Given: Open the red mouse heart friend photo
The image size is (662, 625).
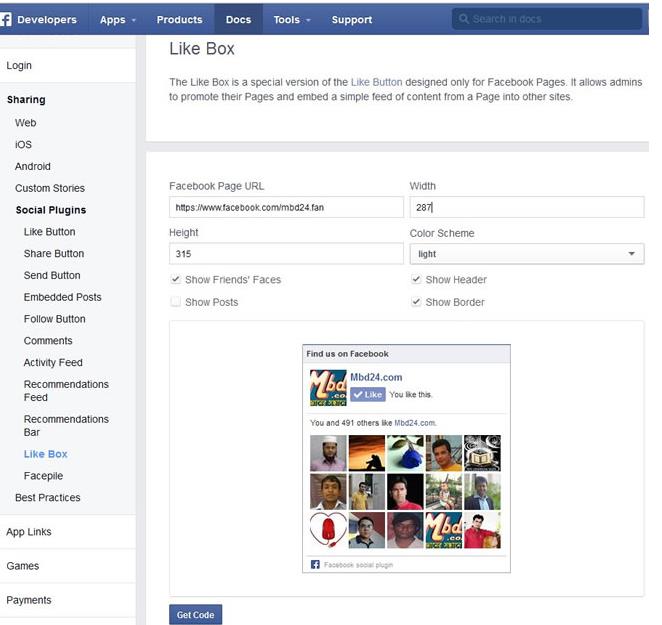Looking at the screenshot, I should [328, 530].
